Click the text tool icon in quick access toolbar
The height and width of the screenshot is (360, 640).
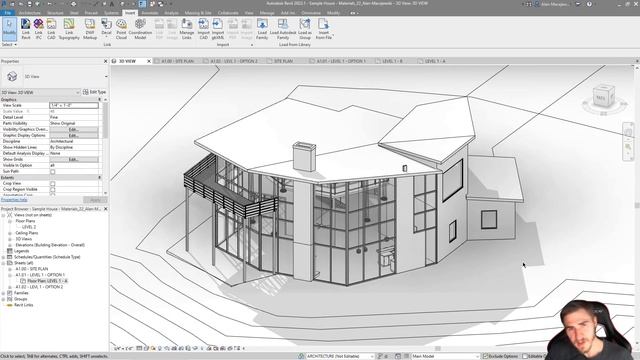[x=112, y=4]
